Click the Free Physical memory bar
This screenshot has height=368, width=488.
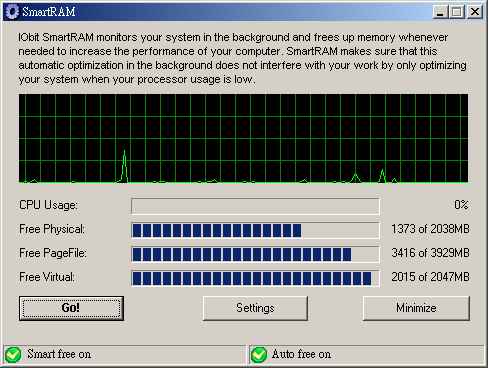(255, 230)
